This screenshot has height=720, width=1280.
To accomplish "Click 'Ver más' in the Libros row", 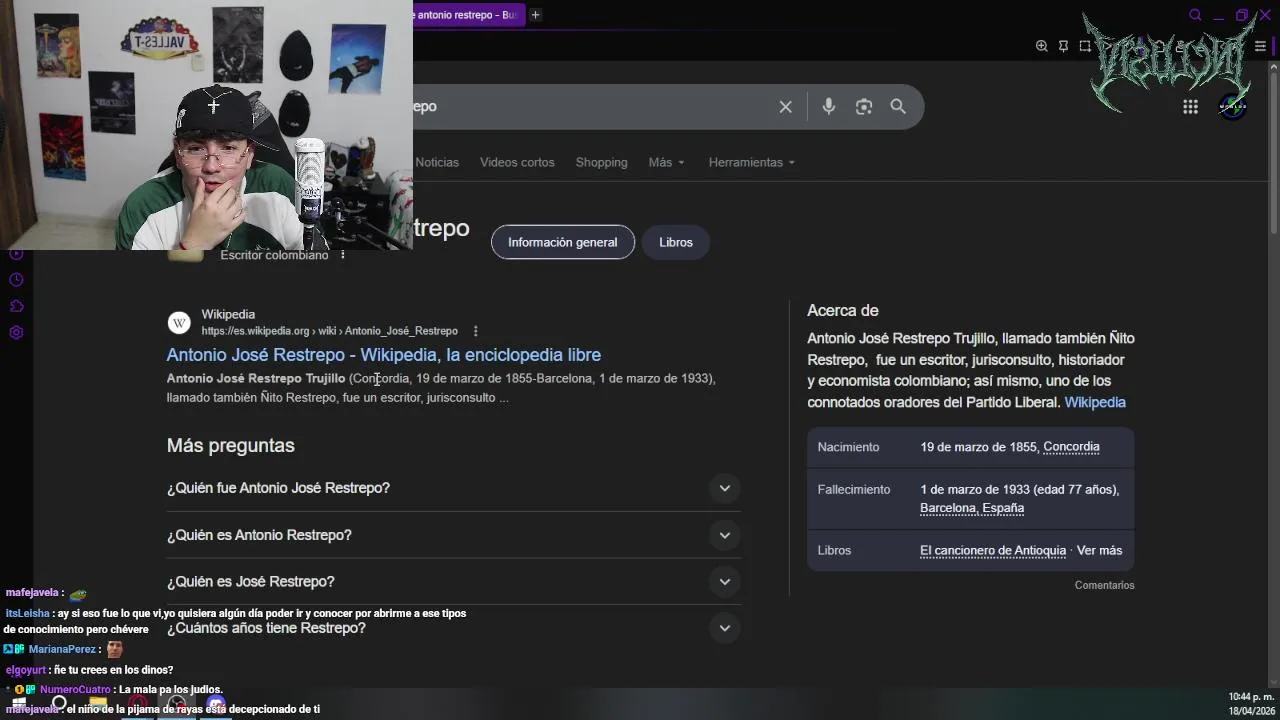I will pos(1099,550).
